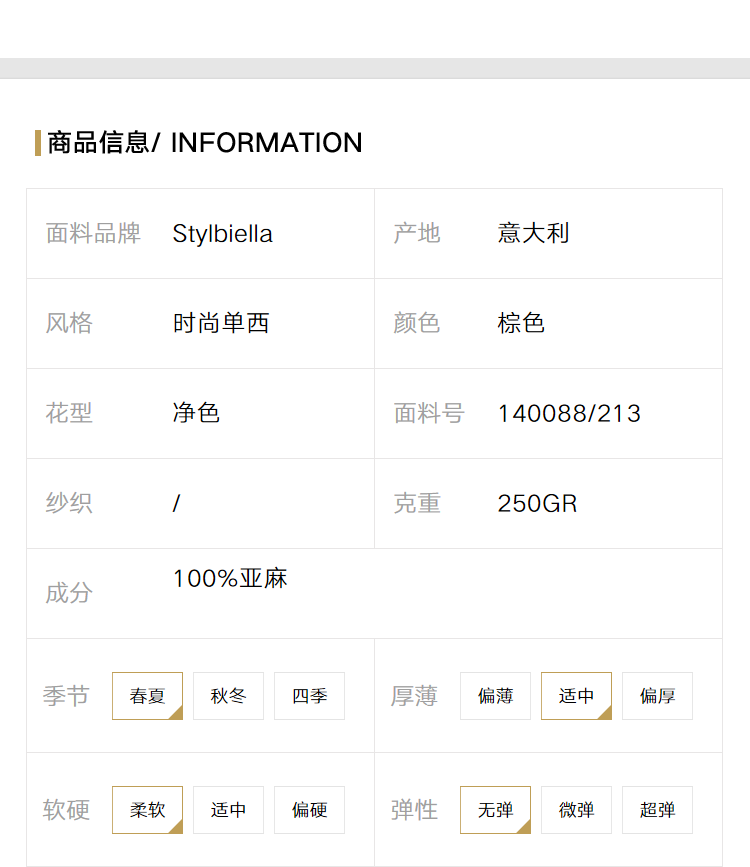Click the 250GR weight value
Image resolution: width=750 pixels, height=867 pixels.
click(537, 504)
